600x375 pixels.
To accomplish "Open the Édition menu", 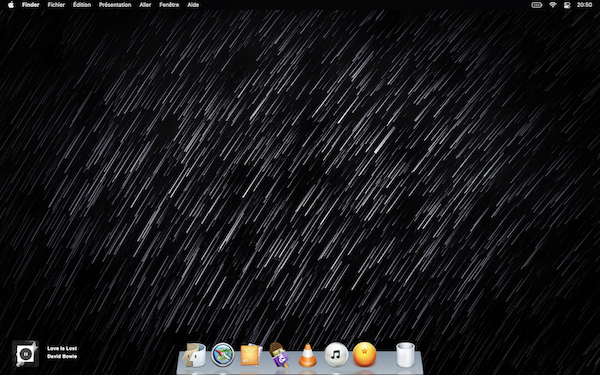I will 82,5.
